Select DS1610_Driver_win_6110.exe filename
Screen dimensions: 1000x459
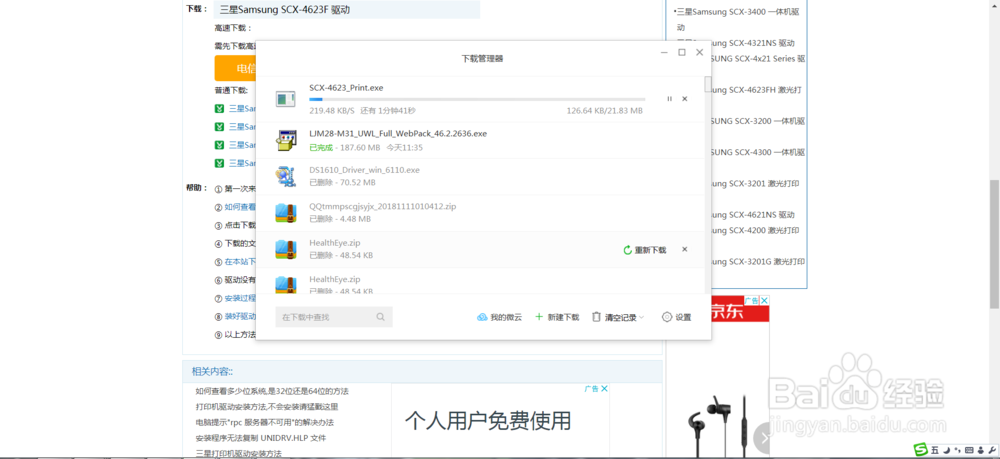coord(364,170)
